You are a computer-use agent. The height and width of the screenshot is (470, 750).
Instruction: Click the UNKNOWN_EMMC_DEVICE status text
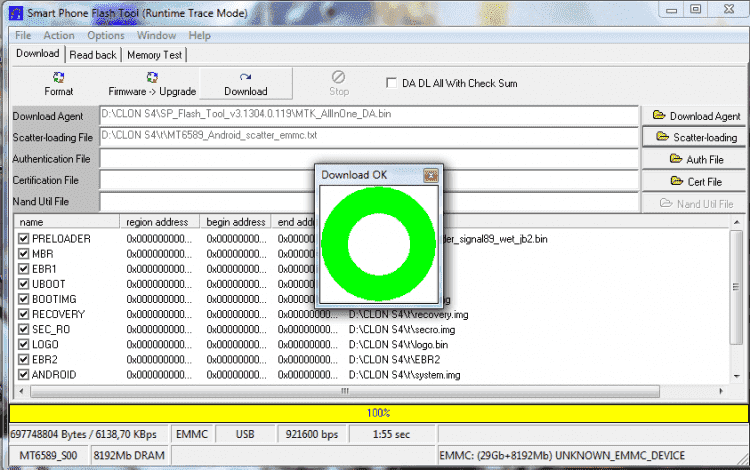[619, 455]
